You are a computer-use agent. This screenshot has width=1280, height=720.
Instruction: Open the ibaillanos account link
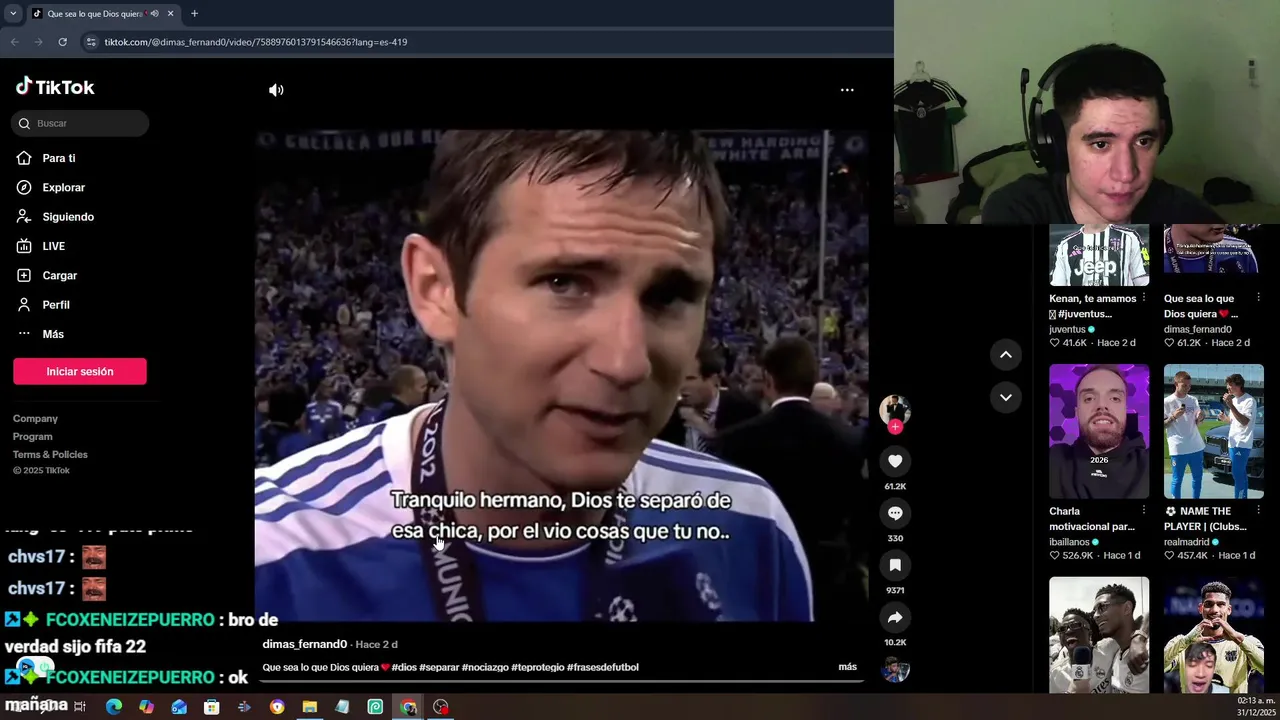(x=1069, y=542)
